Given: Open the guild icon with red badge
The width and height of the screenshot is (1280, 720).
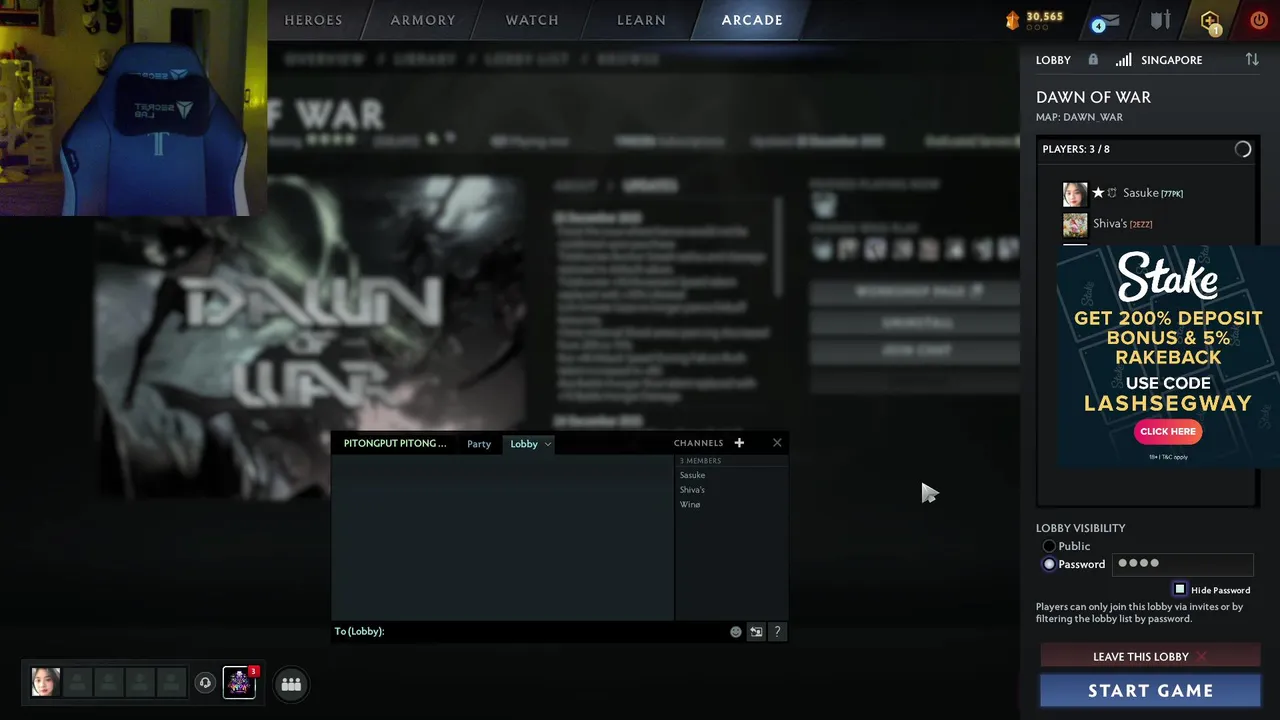Looking at the screenshot, I should [x=239, y=683].
